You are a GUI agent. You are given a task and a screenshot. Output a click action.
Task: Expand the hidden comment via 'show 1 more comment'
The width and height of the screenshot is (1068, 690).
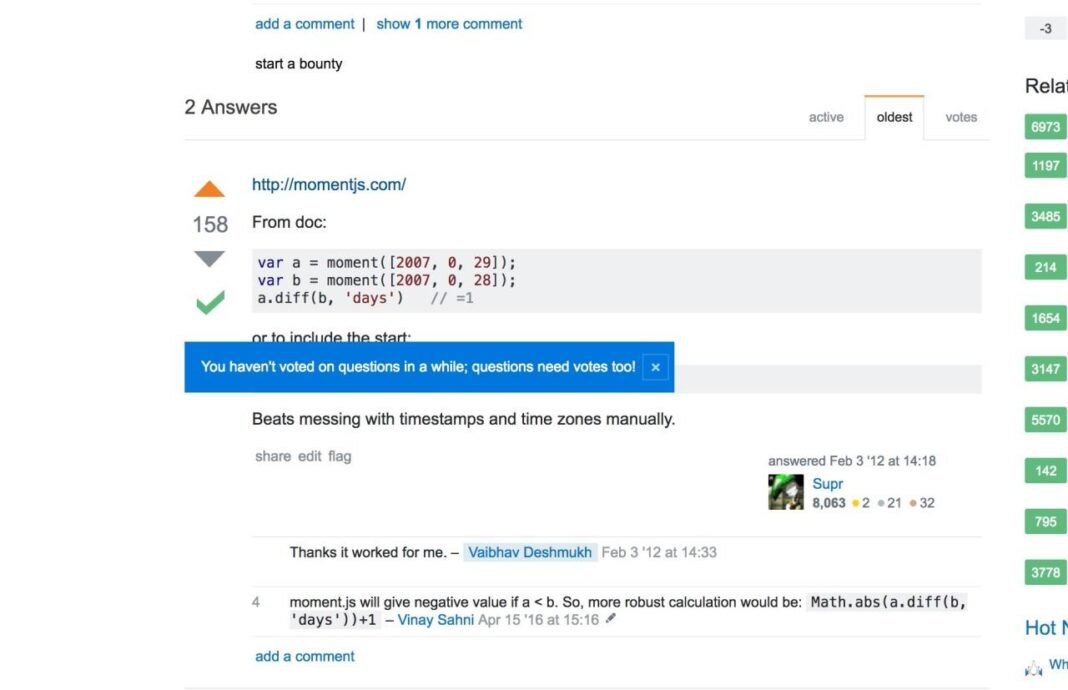[x=448, y=23]
